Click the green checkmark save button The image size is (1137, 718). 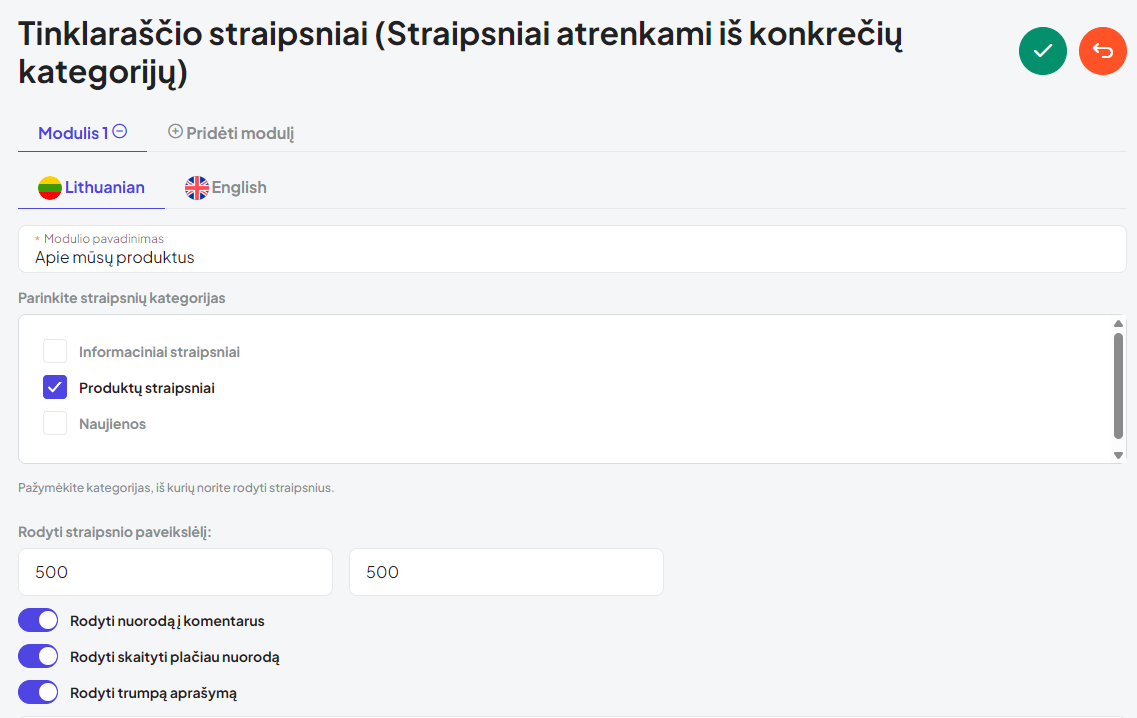[1043, 51]
